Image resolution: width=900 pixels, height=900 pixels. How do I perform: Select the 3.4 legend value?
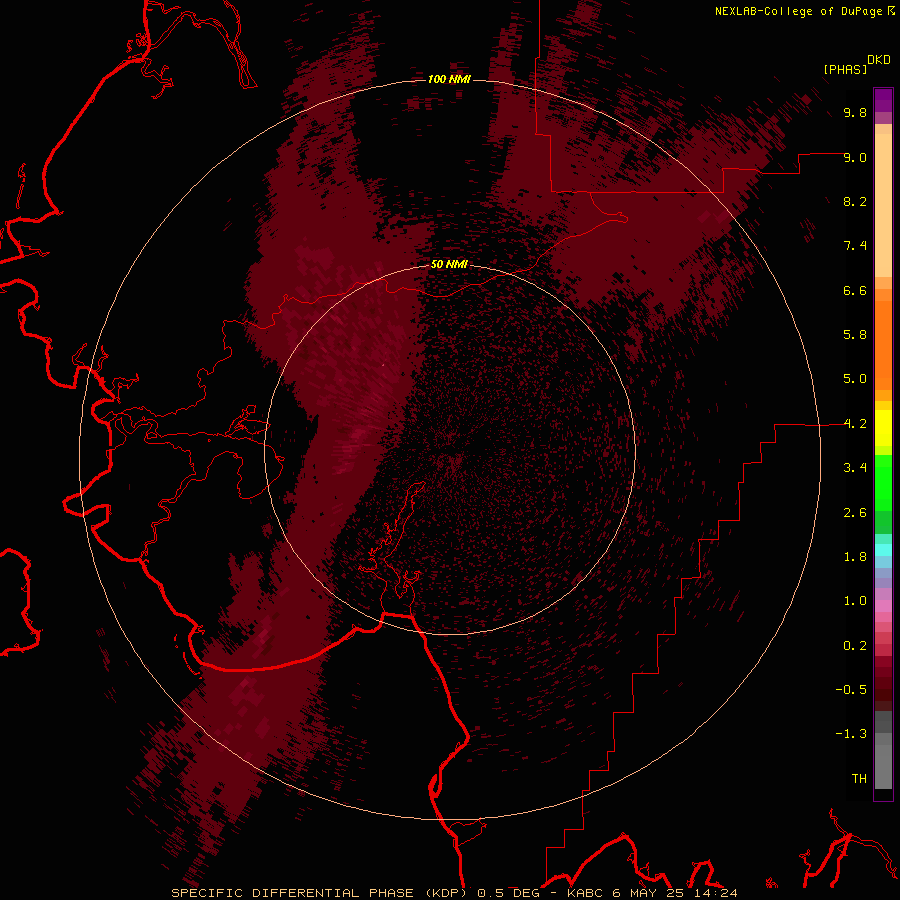[x=855, y=468]
